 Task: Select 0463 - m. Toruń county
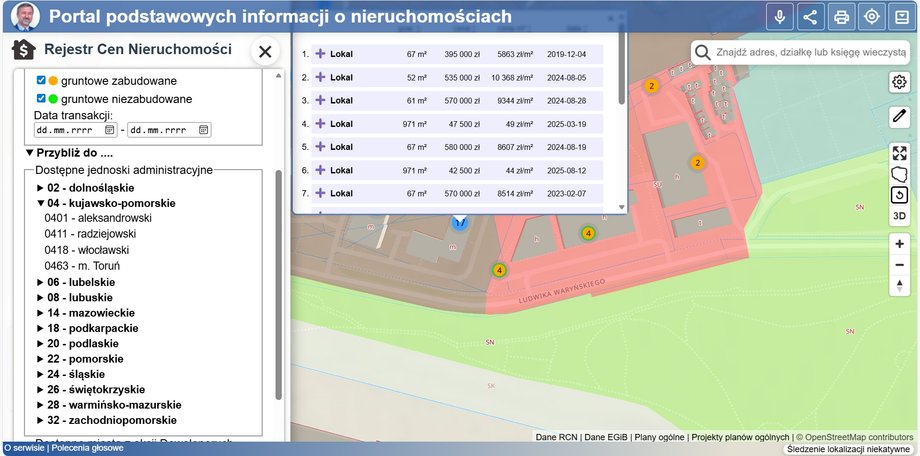click(x=82, y=266)
